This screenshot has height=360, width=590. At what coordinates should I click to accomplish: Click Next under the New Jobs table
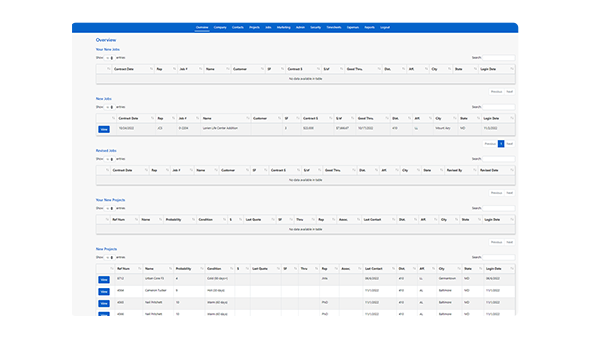[x=509, y=144]
